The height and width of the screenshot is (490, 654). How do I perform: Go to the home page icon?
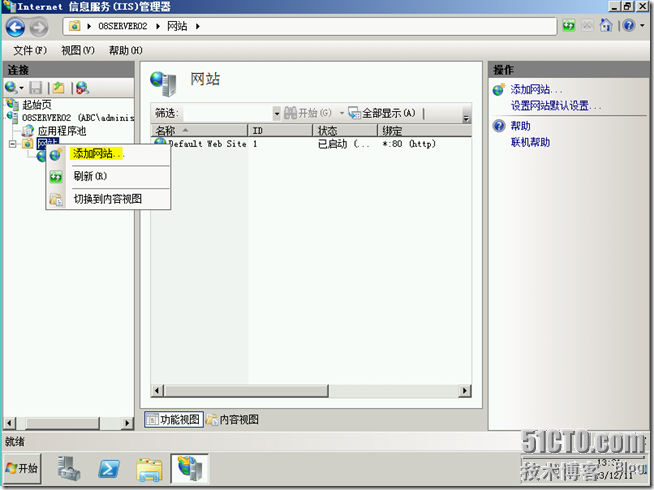coord(606,25)
